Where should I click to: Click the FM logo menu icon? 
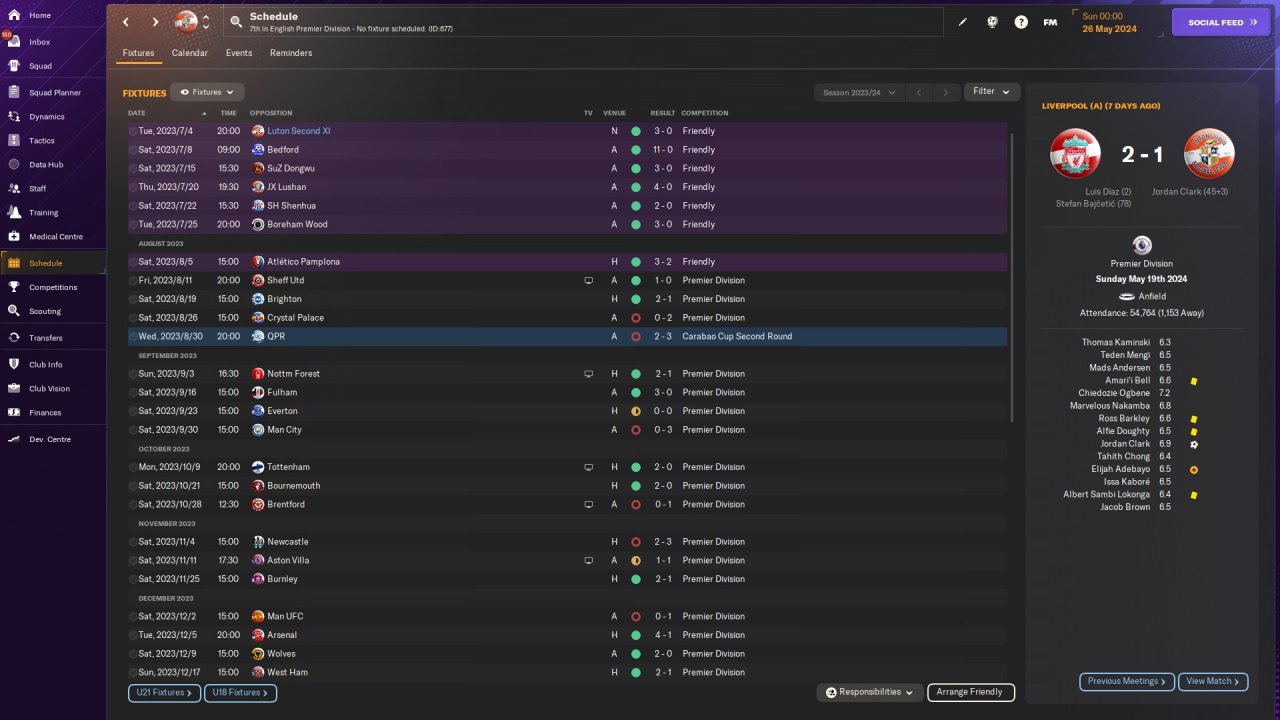pyautogui.click(x=1050, y=22)
